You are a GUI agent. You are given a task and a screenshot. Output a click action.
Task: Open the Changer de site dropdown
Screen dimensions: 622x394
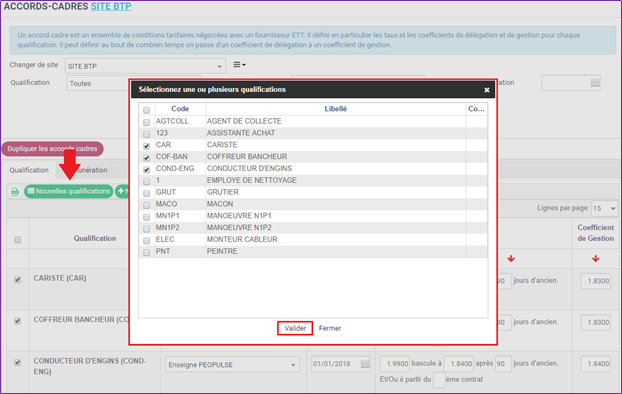coord(145,66)
